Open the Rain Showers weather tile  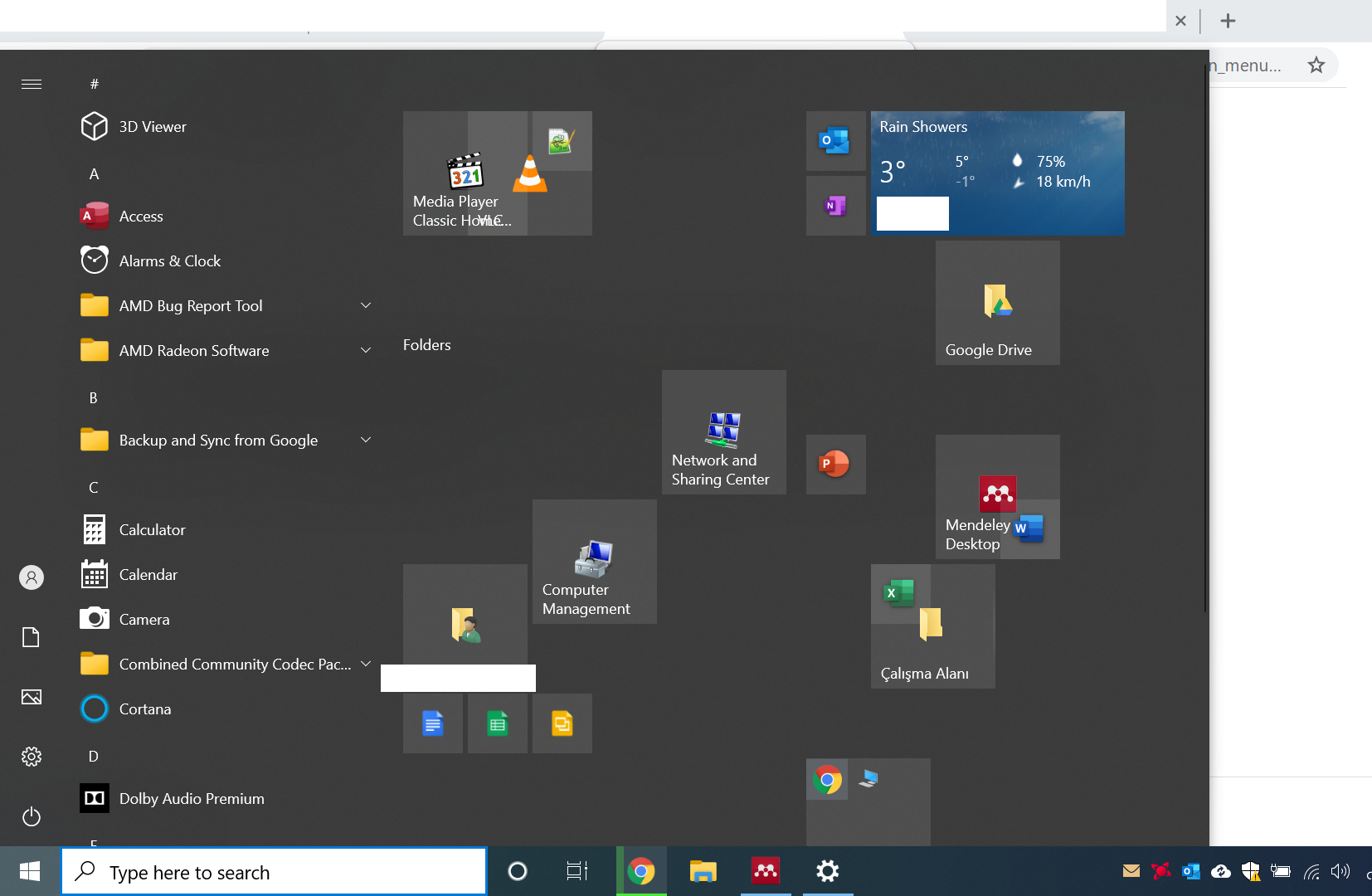pos(998,173)
